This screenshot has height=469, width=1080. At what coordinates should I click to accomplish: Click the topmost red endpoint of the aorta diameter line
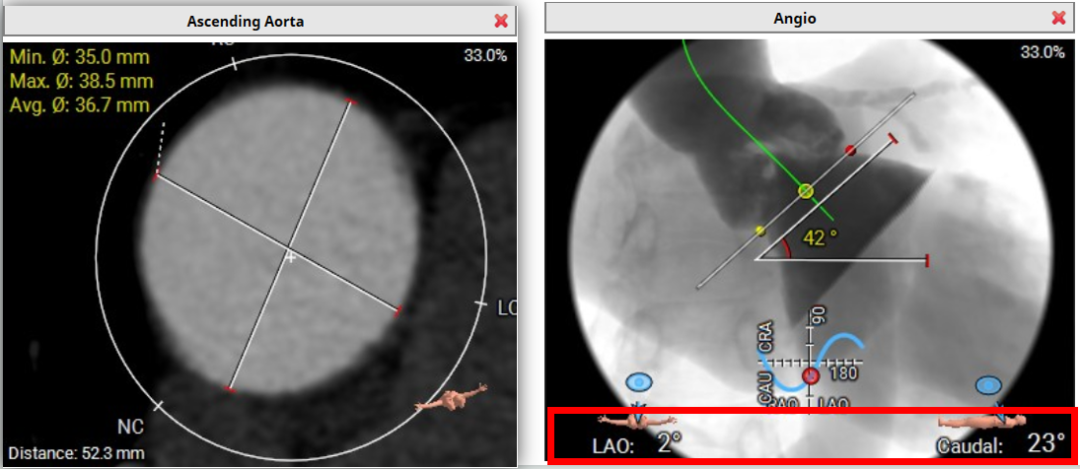[x=349, y=101]
